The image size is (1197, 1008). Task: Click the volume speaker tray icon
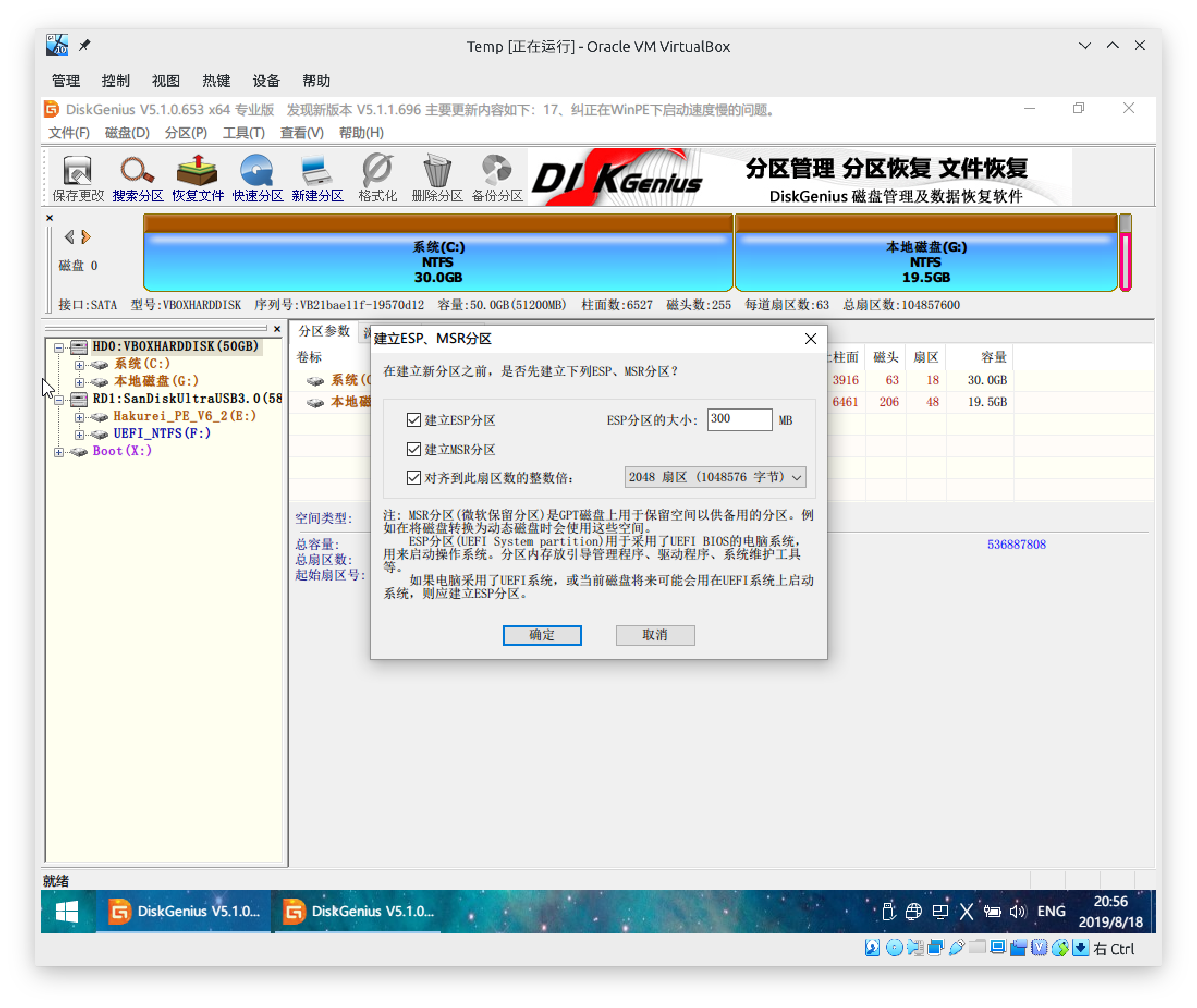coord(1018,912)
